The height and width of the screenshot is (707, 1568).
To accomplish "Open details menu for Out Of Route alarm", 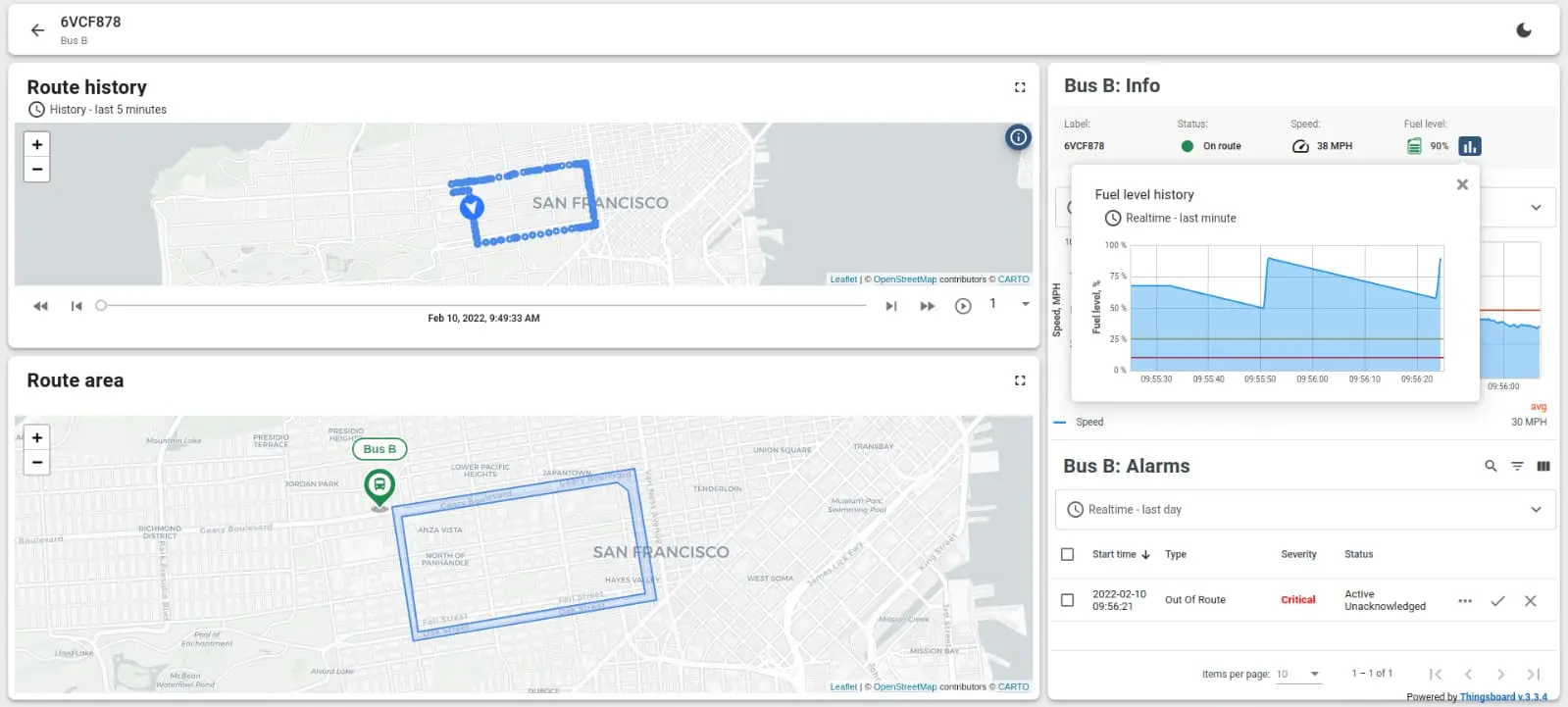I will pos(1465,601).
